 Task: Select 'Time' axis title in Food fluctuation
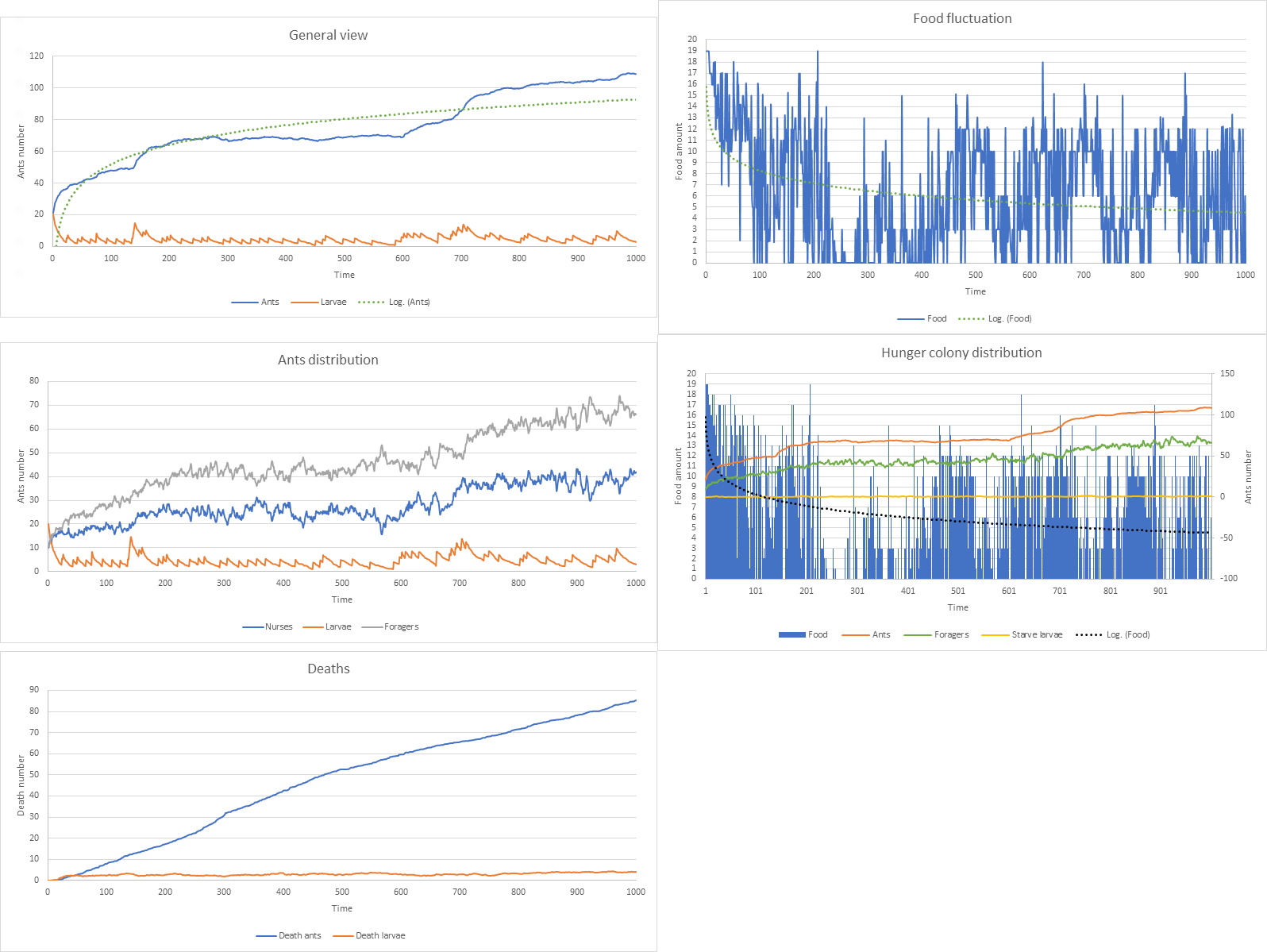coord(976,291)
